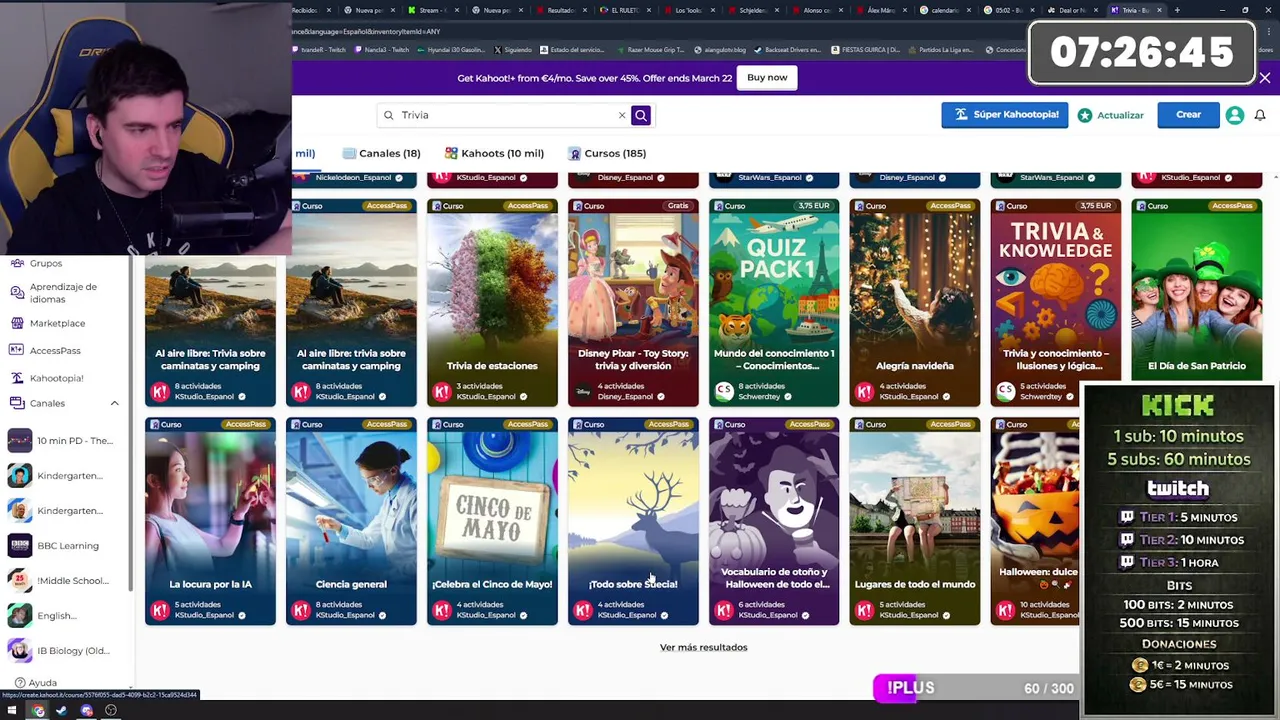Open Kahootopia! in the sidebar
Viewport: 1280px width, 720px height.
[56, 378]
